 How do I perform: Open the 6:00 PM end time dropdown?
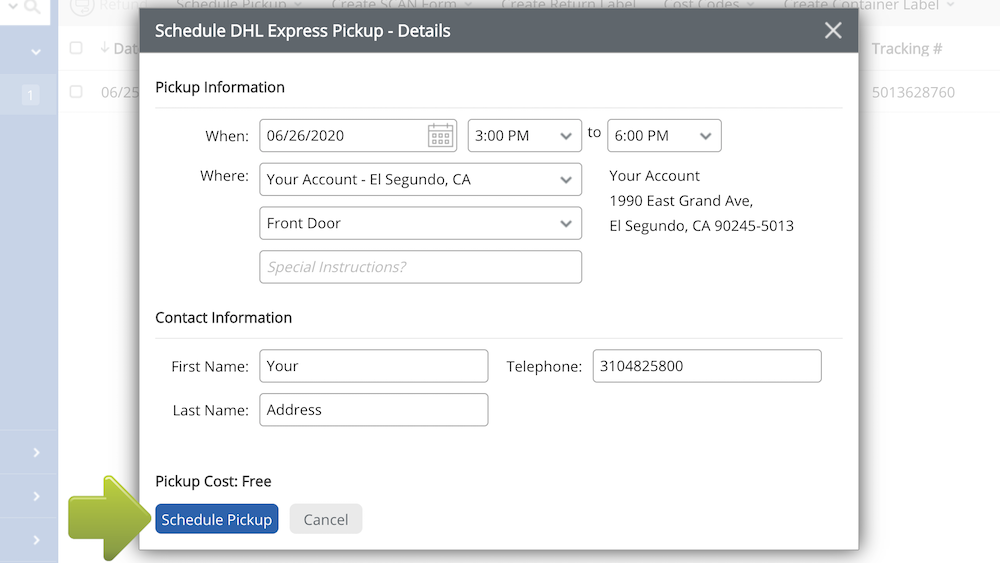click(x=664, y=136)
